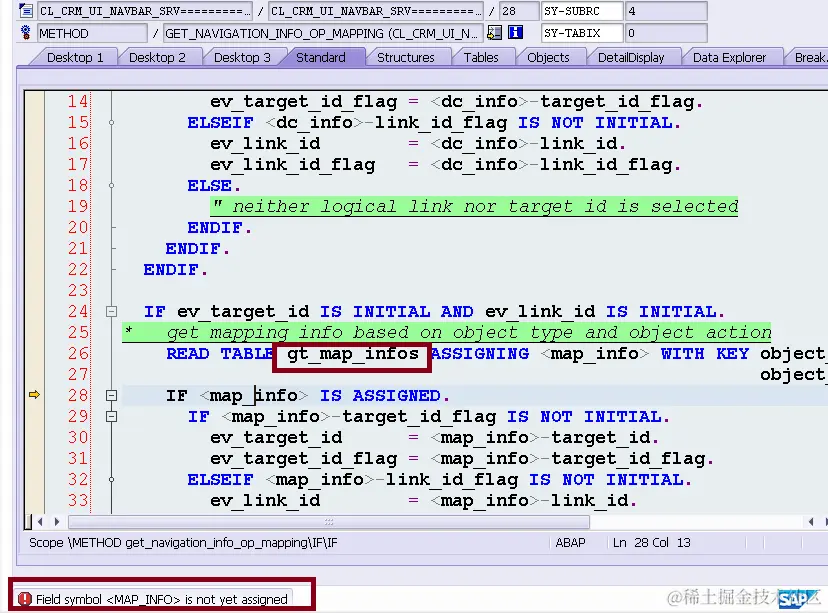Viewport: 828px width, 613px height.
Task: Click the navigate-to-source icon next to the method name
Action: pyautogui.click(x=494, y=33)
